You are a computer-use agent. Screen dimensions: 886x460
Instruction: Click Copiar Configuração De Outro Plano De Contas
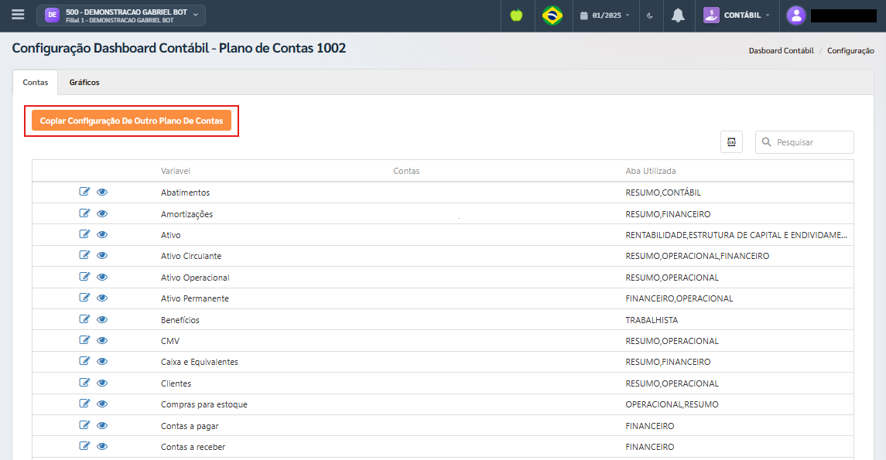pos(131,121)
